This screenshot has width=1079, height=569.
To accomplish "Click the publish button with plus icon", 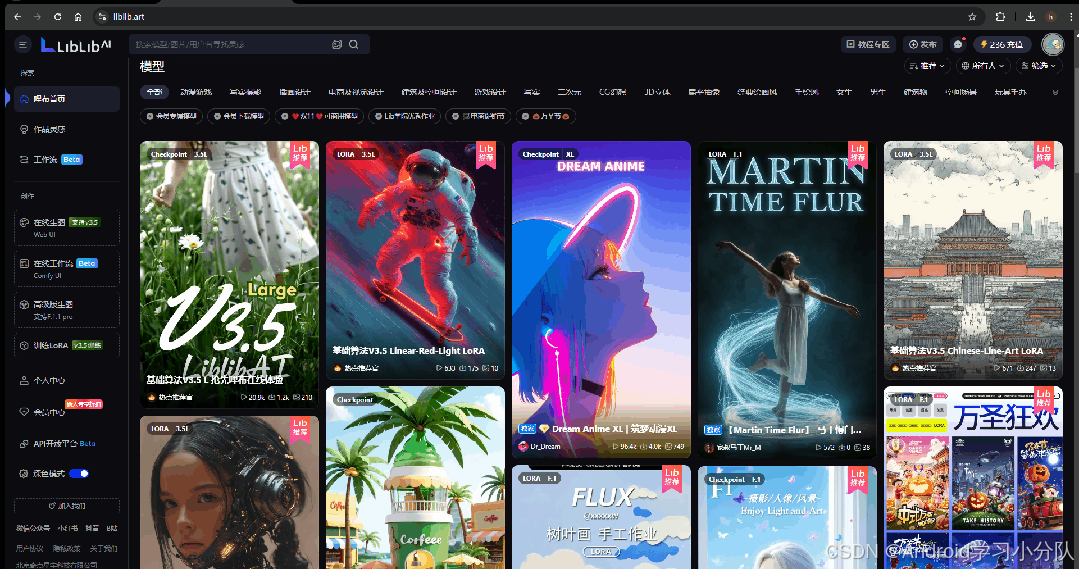I will pyautogui.click(x=923, y=44).
